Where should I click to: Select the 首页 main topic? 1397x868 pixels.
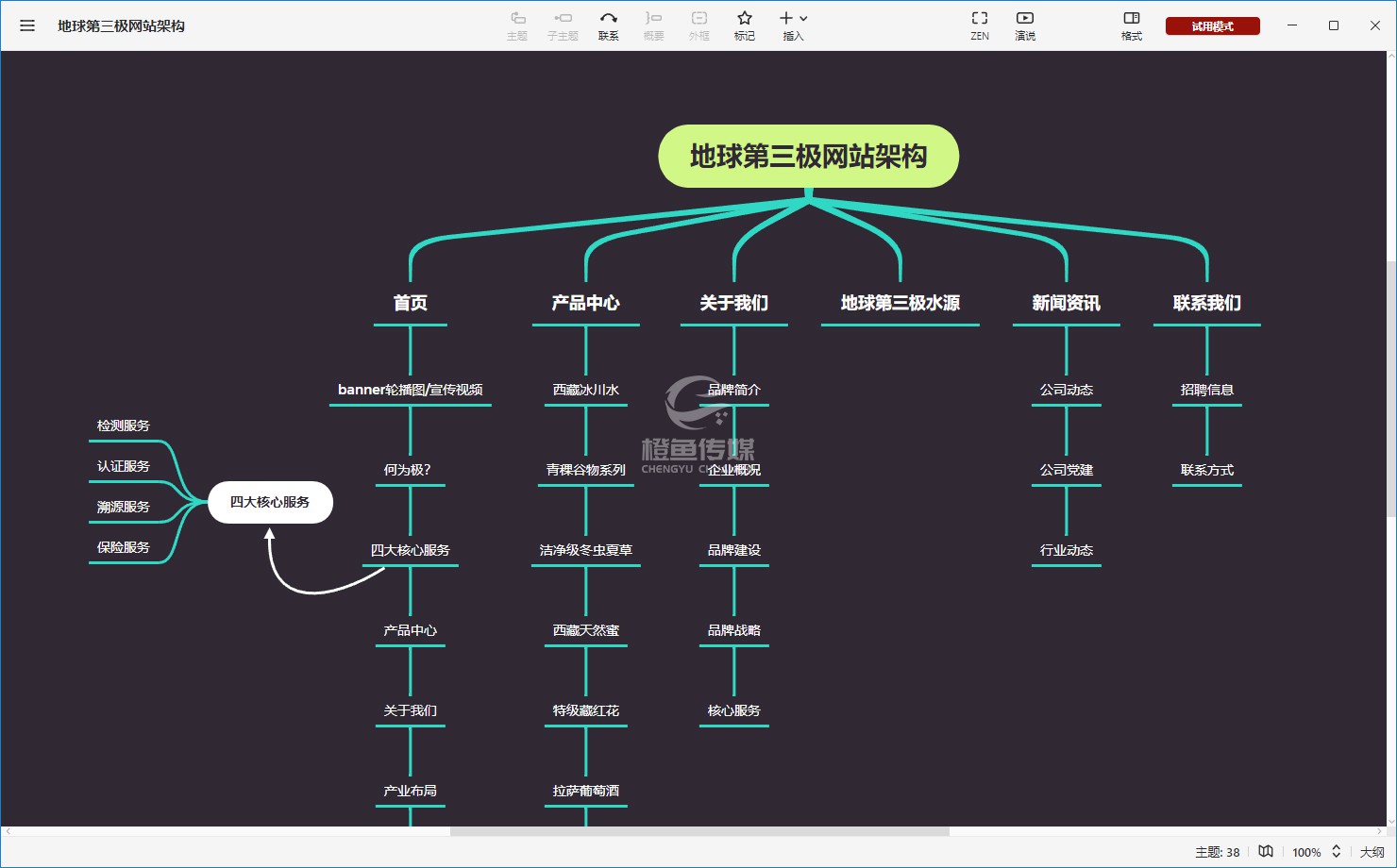click(411, 303)
